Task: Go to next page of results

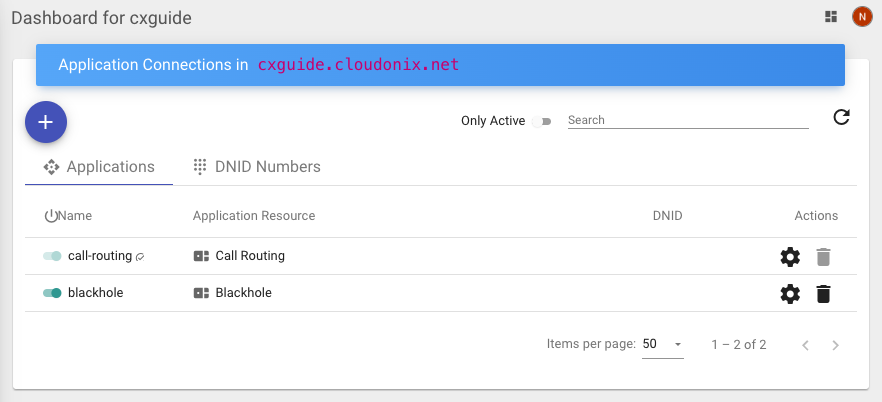Action: click(836, 345)
